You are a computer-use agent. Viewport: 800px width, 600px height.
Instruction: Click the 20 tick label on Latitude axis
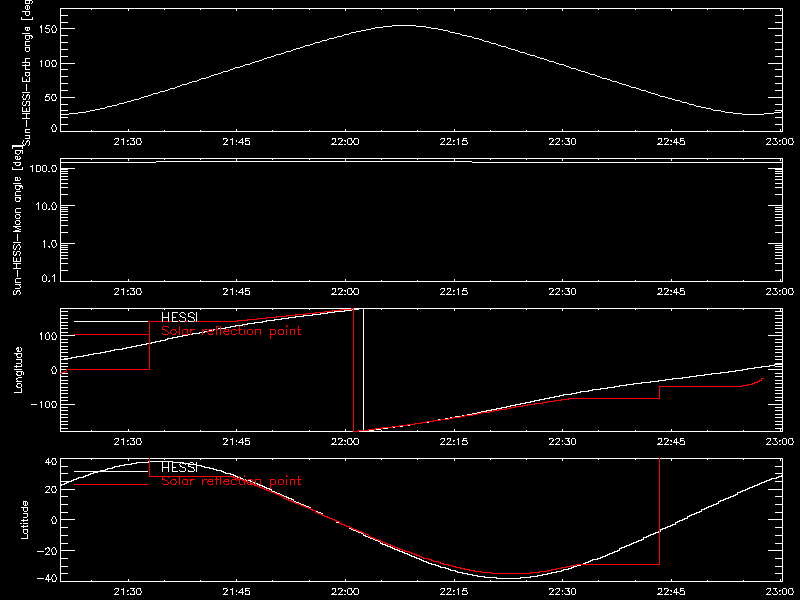coord(51,489)
